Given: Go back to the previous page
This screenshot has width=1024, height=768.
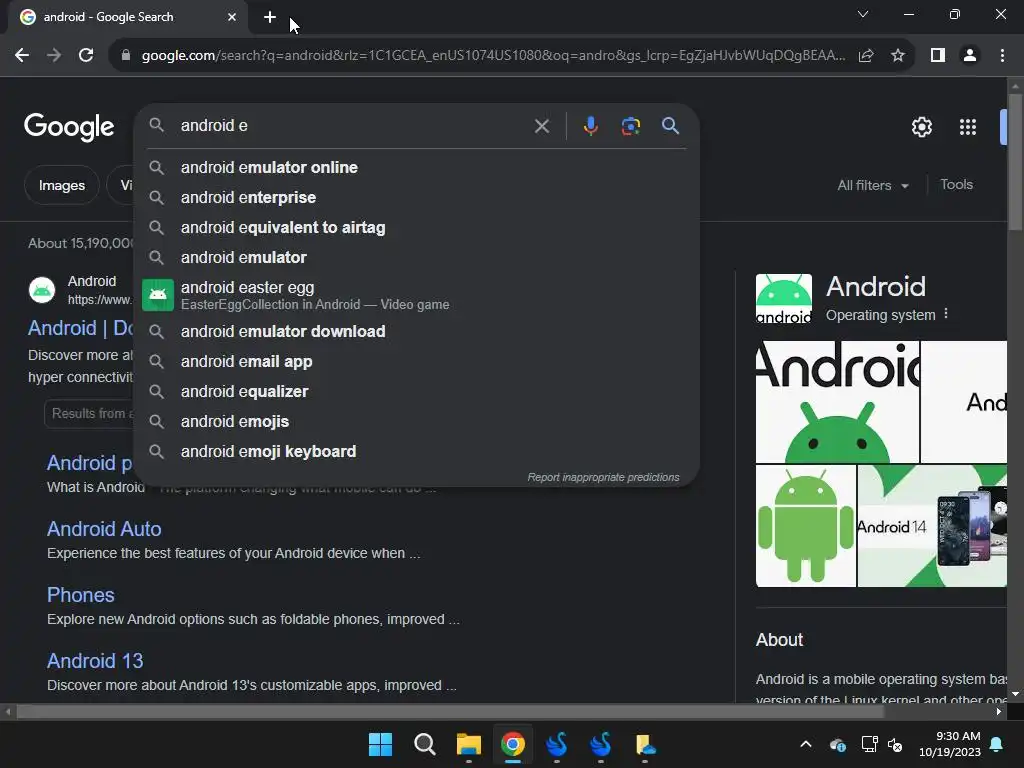Looking at the screenshot, I should [22, 56].
